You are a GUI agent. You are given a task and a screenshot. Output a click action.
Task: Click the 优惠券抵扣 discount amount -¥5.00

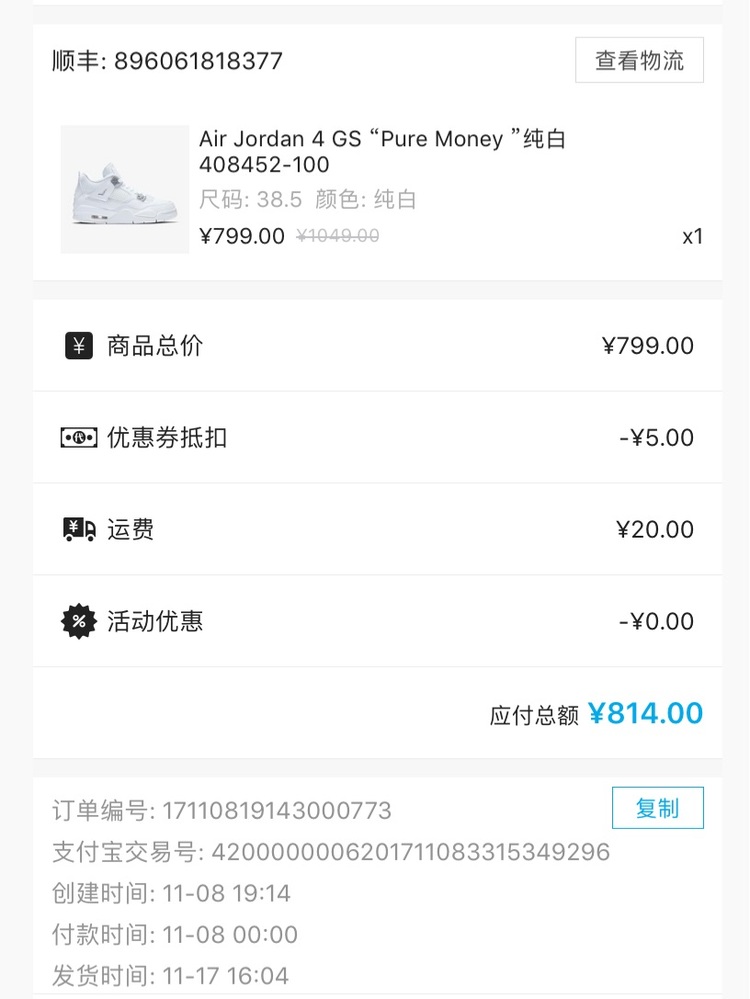coord(656,438)
